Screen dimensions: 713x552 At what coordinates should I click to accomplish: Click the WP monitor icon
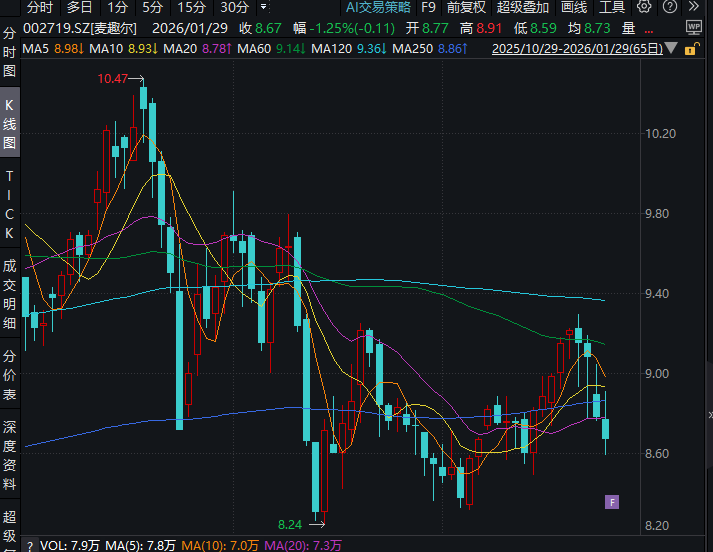(x=693, y=28)
